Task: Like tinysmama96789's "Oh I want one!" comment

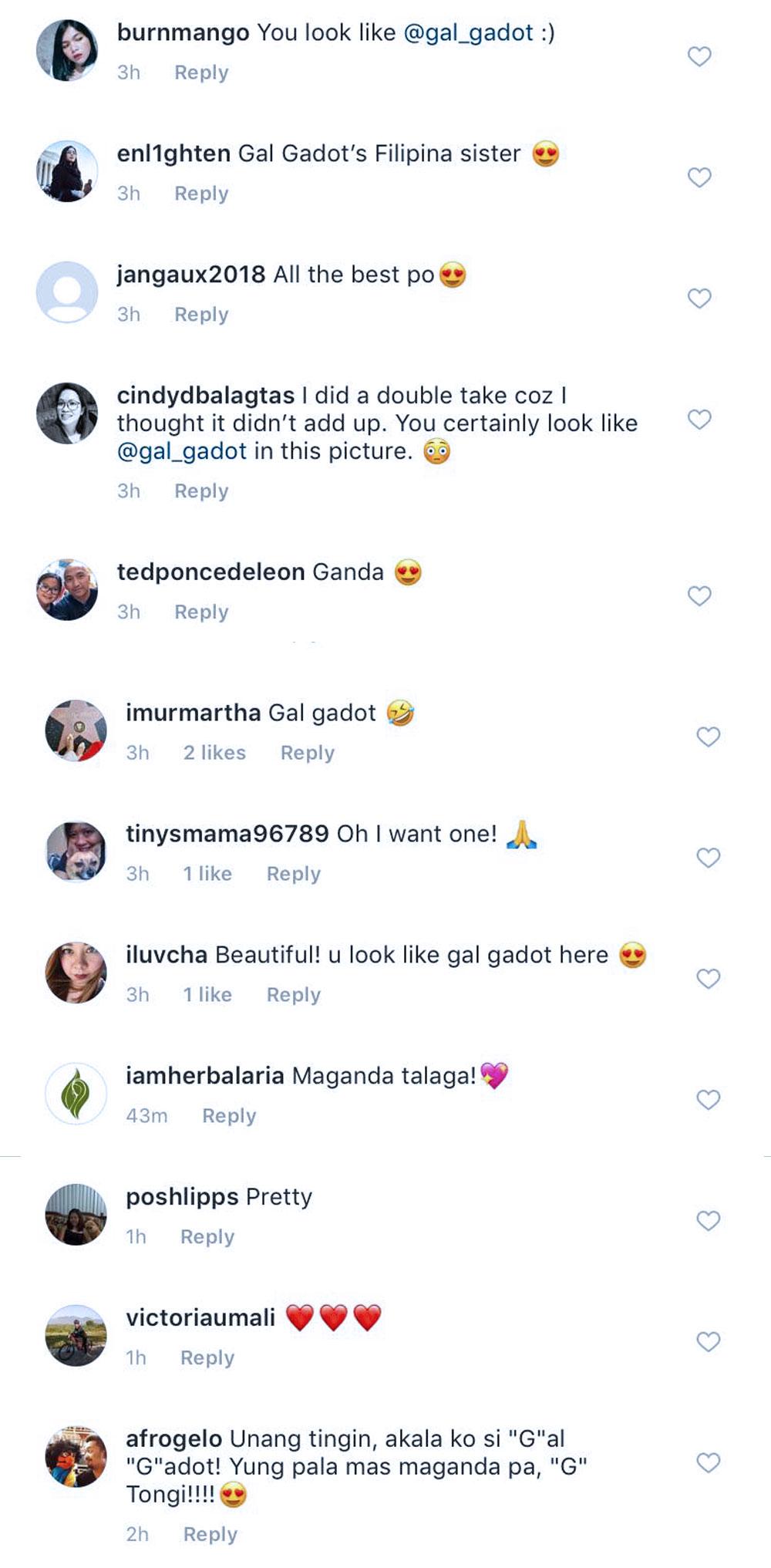Action: tap(709, 858)
